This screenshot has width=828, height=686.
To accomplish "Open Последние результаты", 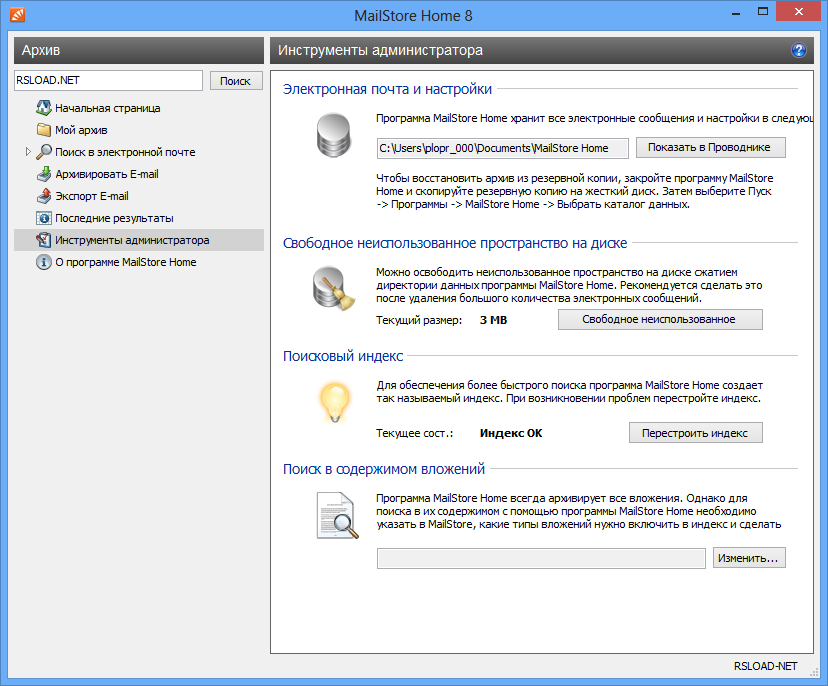I will [x=114, y=218].
